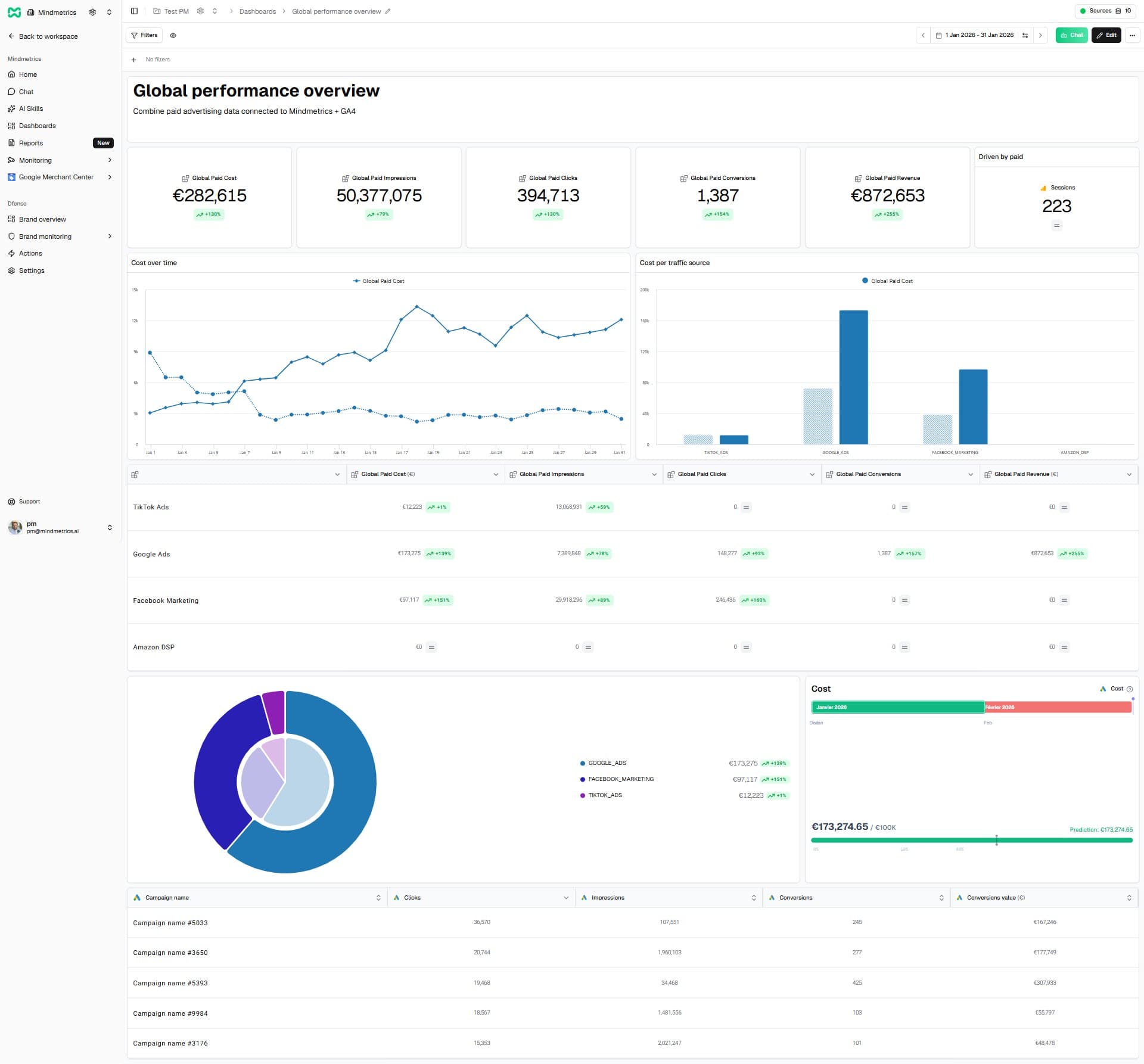
Task: Navigate to Dashboards via breadcrumb
Action: point(256,11)
